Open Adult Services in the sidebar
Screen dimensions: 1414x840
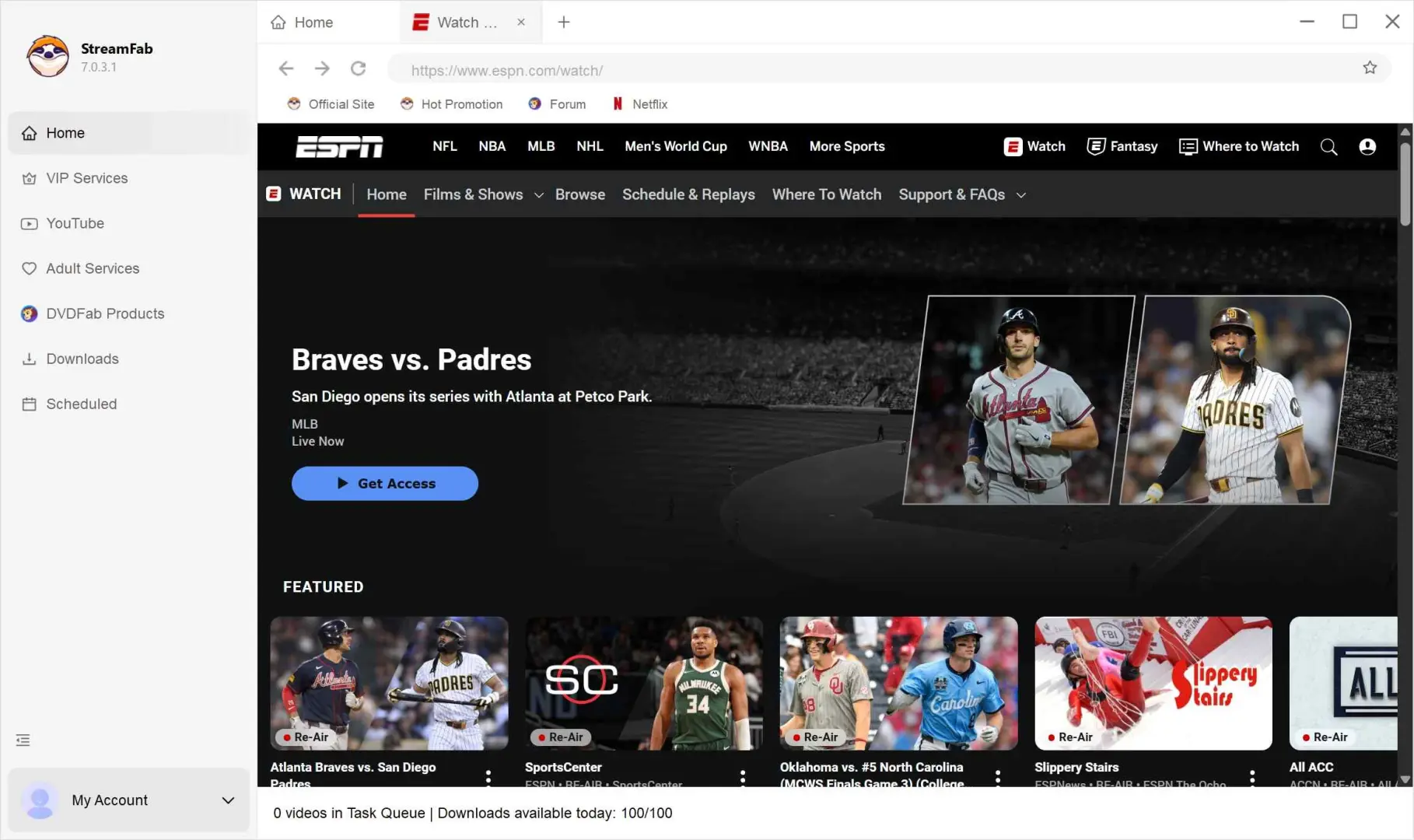(x=129, y=268)
